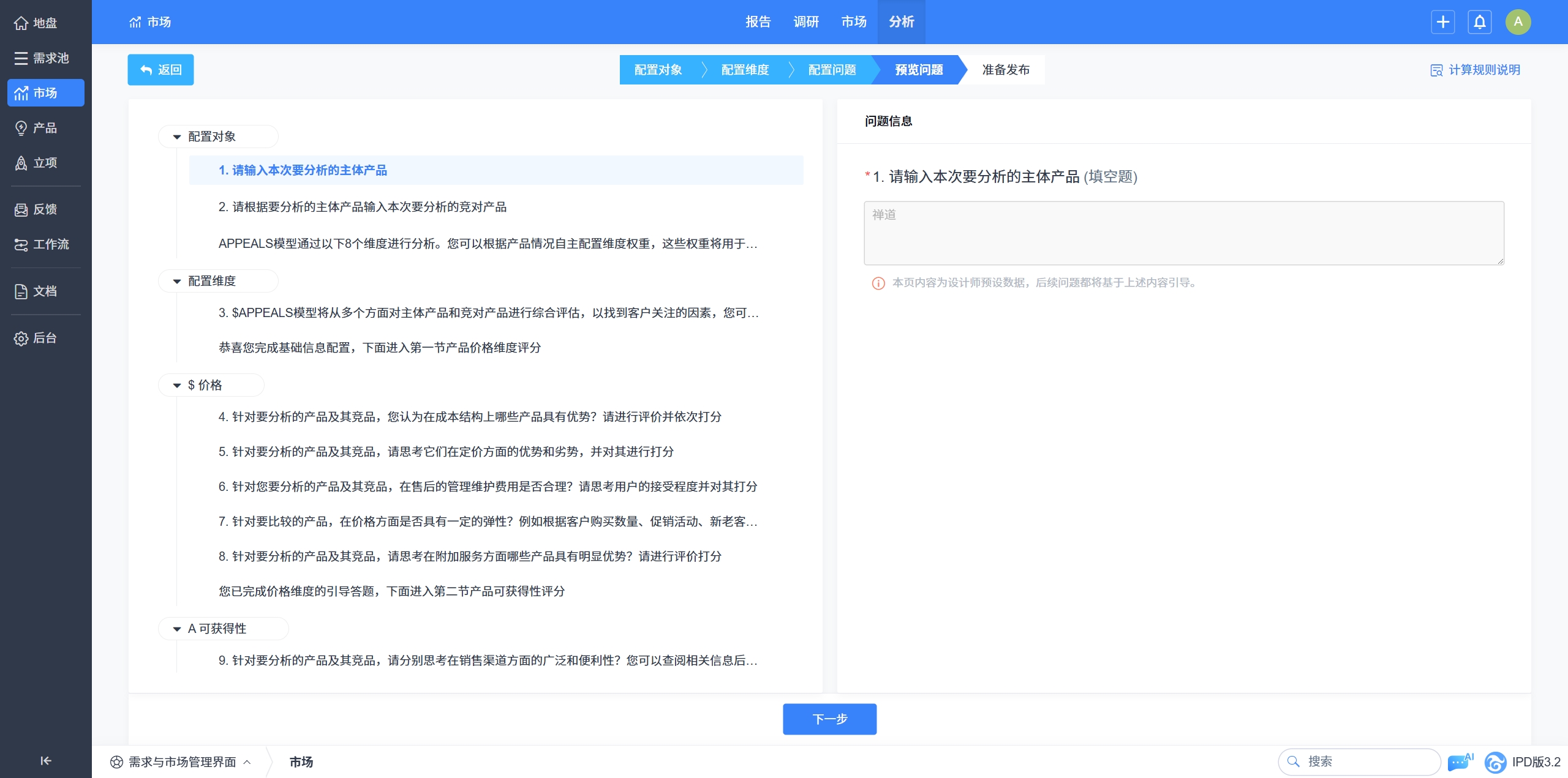The image size is (1568, 778).
Task: Switch to the 报告 top tab
Action: click(758, 22)
